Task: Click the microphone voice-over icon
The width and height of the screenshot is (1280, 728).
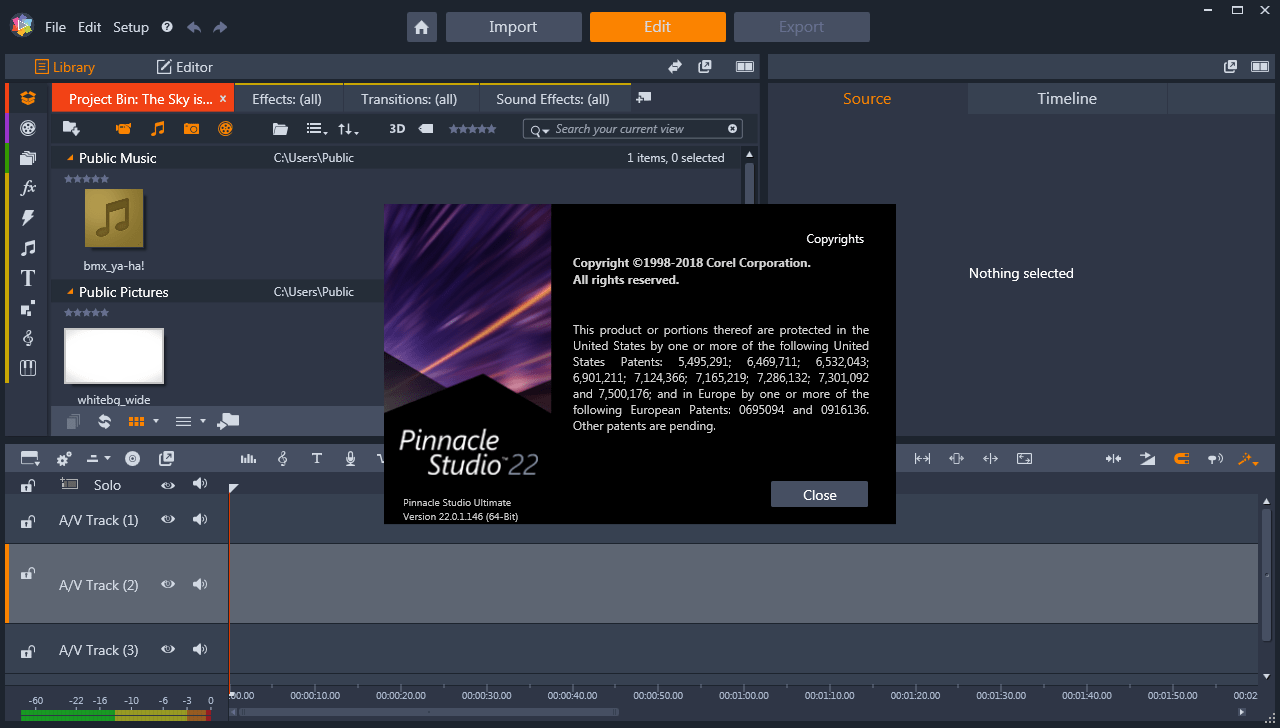Action: (x=351, y=458)
